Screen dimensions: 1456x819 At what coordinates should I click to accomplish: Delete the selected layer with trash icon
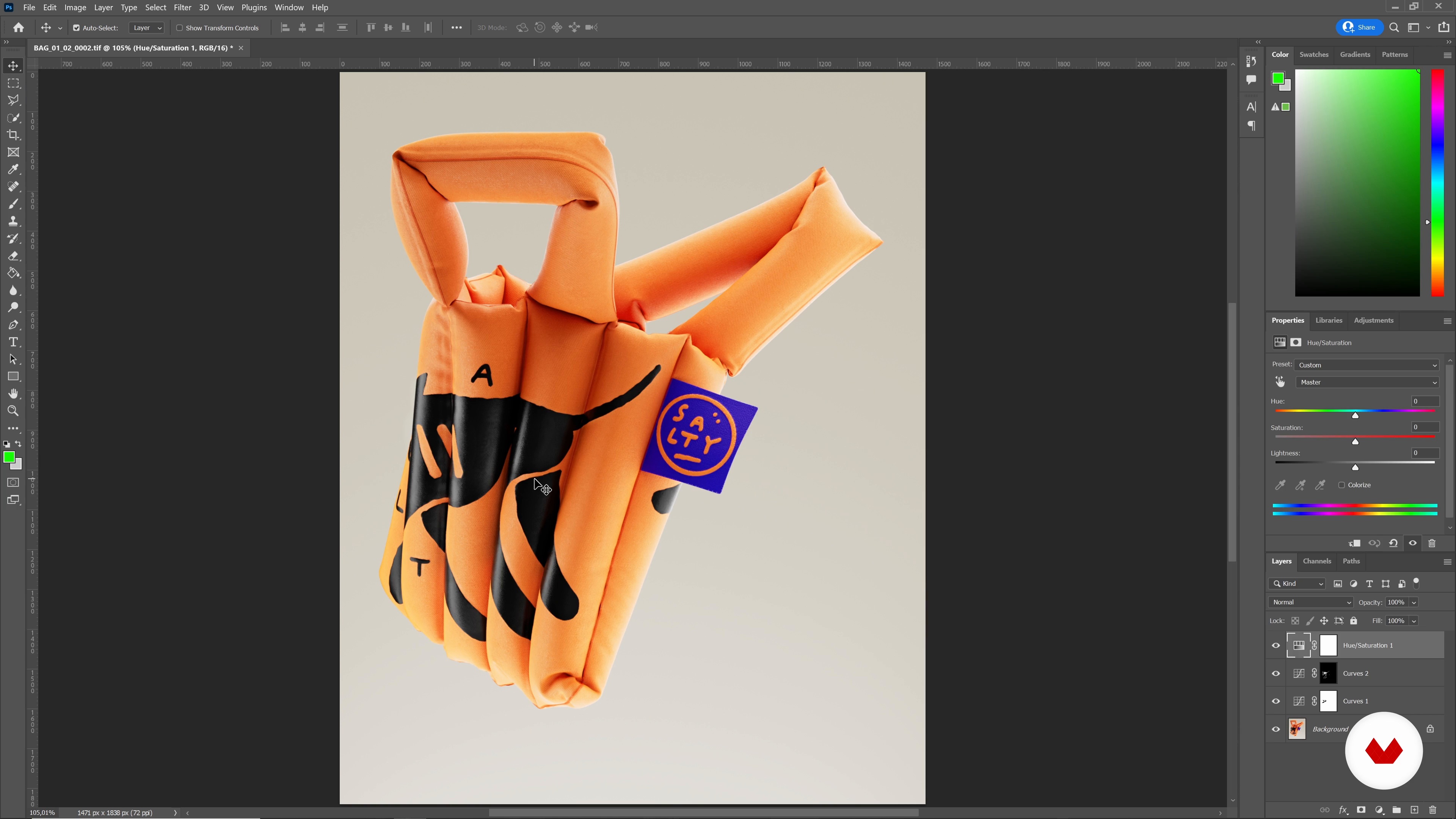pyautogui.click(x=1432, y=810)
